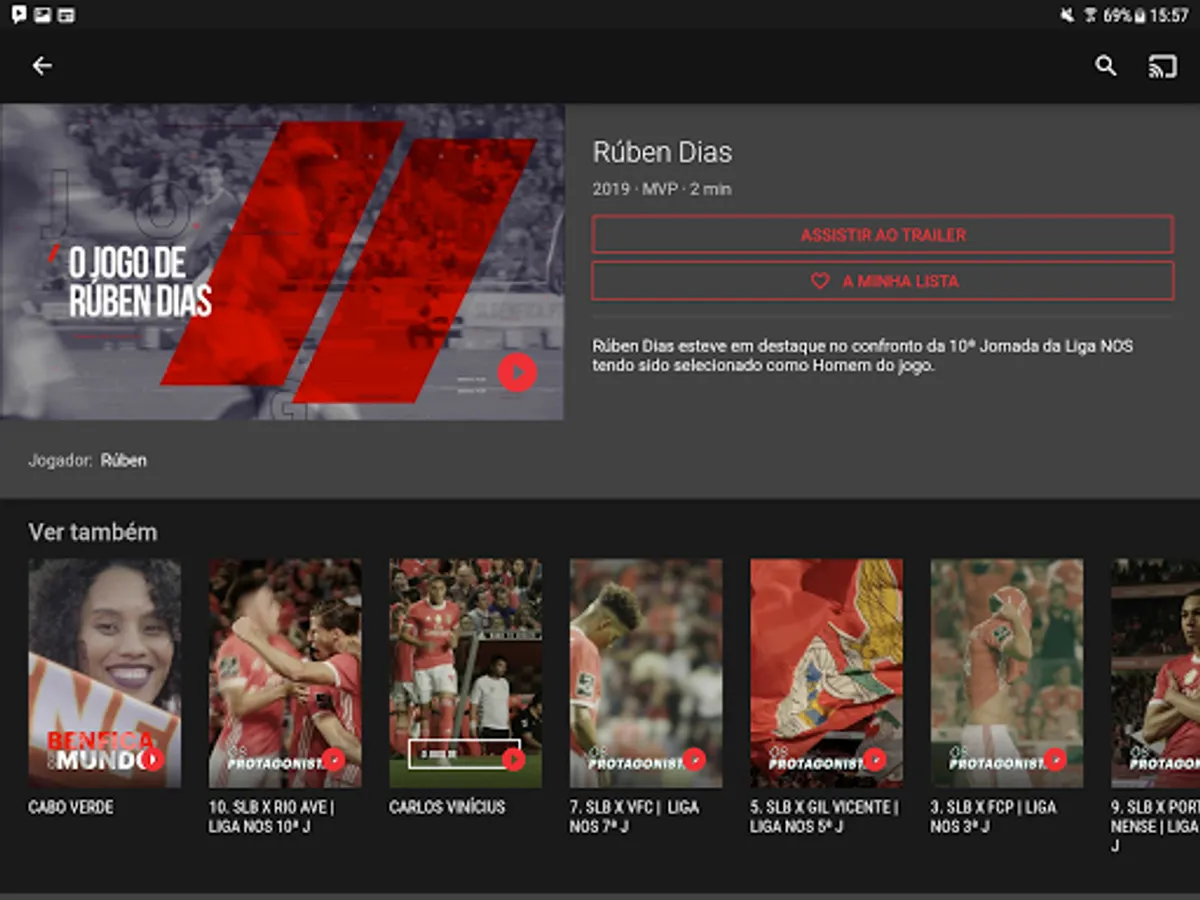Open the Carlos Vinícius thumbnail
The width and height of the screenshot is (1200, 900).
(x=466, y=673)
